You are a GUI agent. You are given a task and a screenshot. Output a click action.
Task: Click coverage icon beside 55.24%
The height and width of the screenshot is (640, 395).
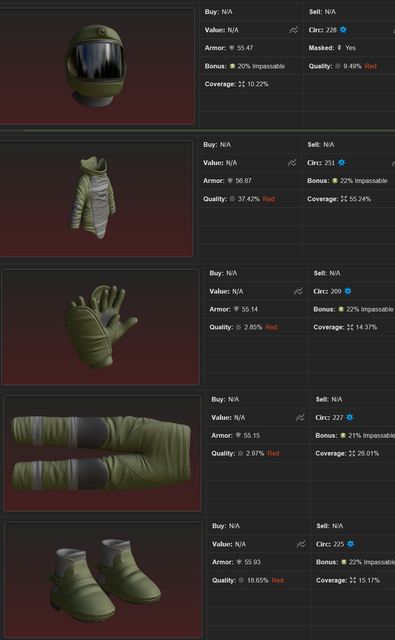point(344,199)
